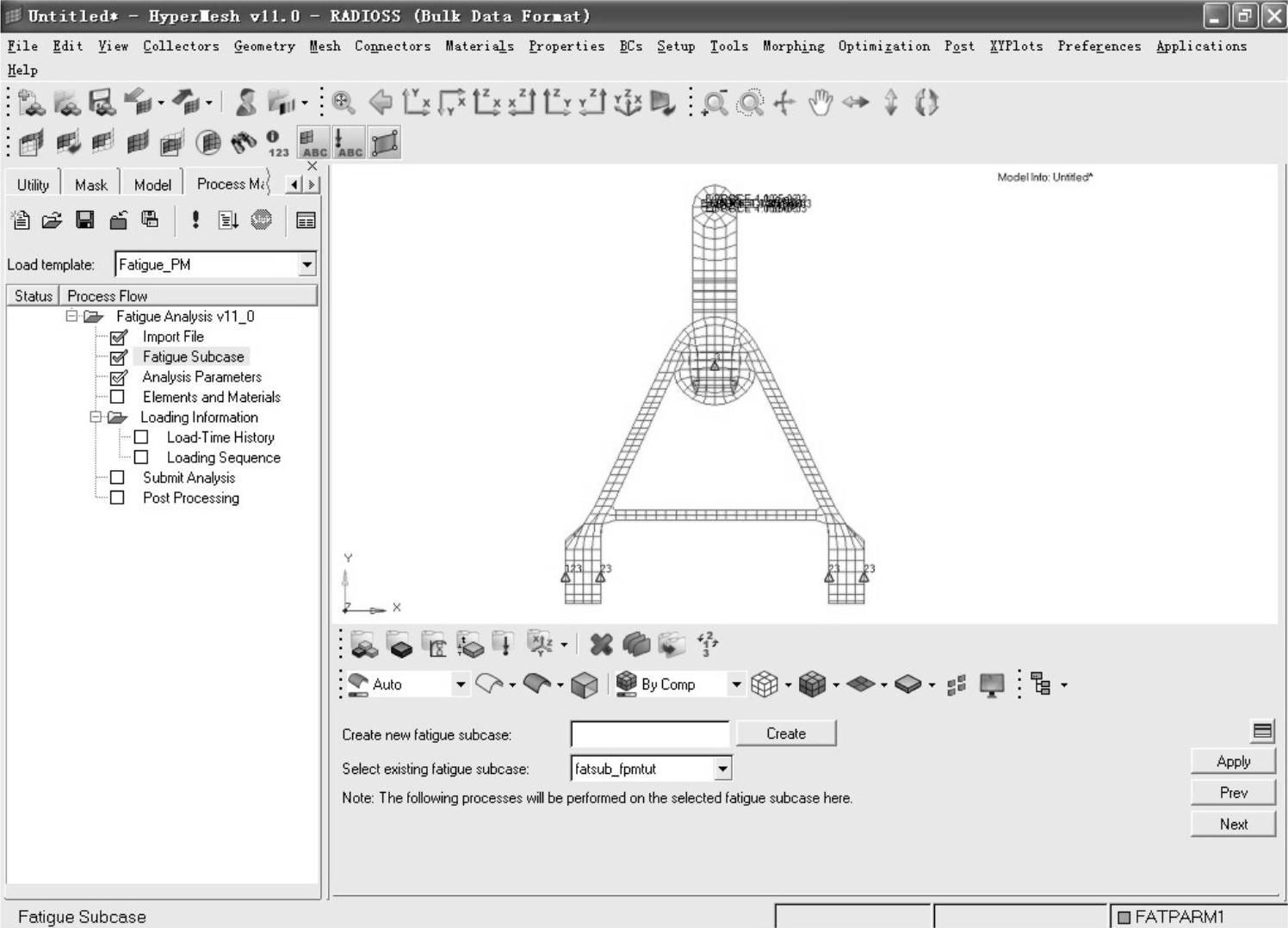Image resolution: width=1288 pixels, height=928 pixels.
Task: Open the Load template dropdown
Action: [307, 264]
